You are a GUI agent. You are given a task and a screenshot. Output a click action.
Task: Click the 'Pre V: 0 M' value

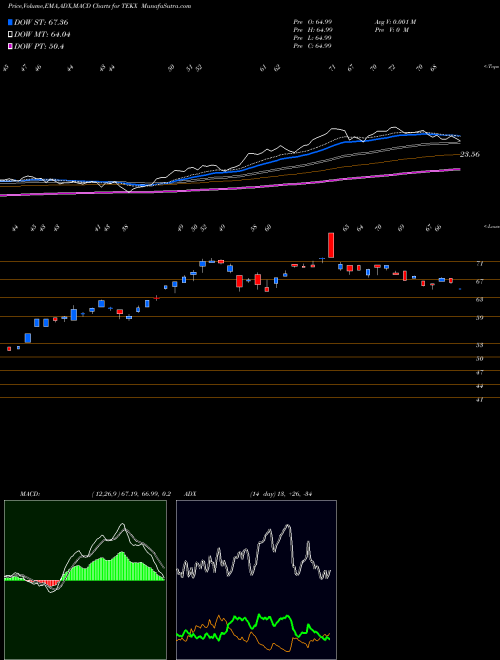pos(391,30)
